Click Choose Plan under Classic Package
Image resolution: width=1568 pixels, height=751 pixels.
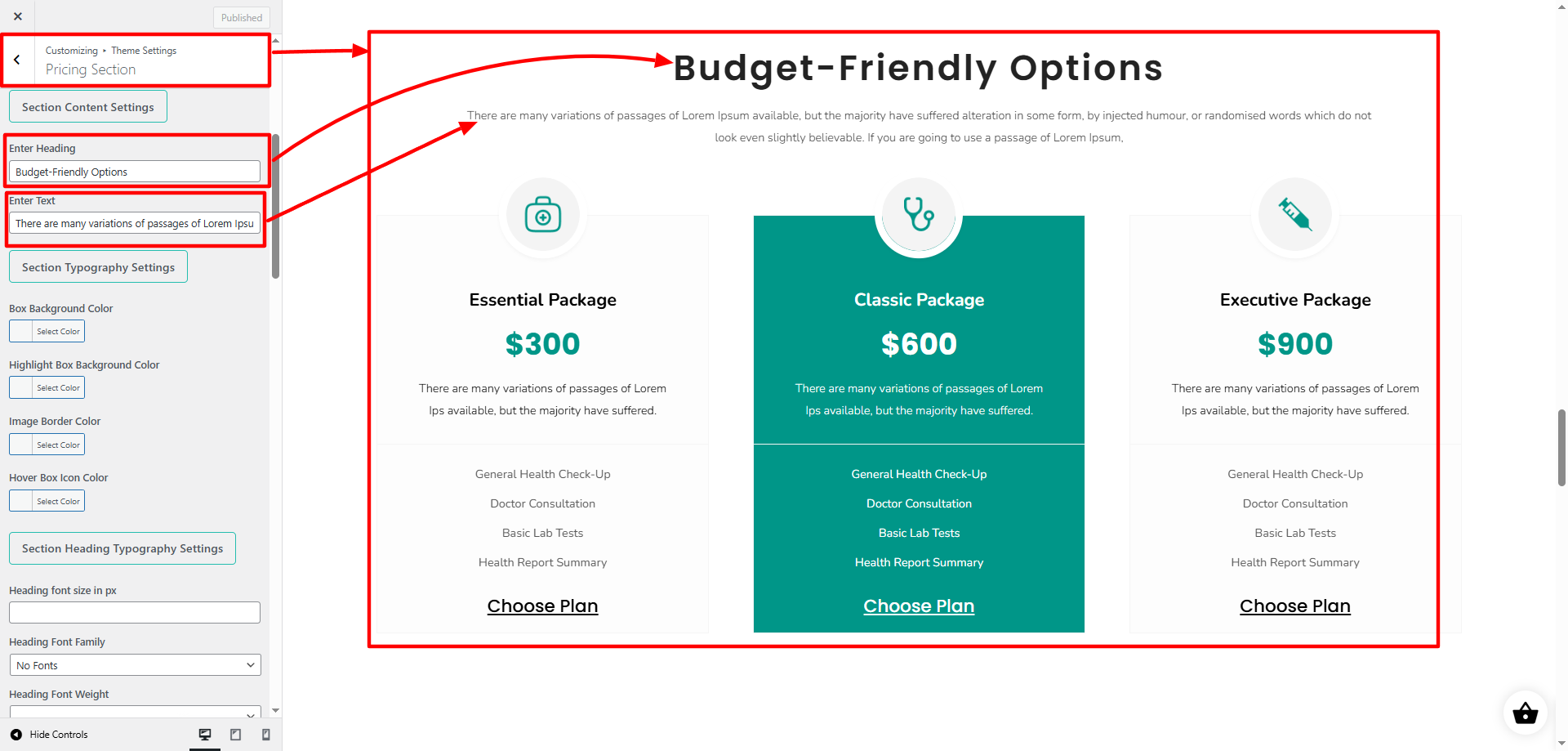(x=919, y=606)
